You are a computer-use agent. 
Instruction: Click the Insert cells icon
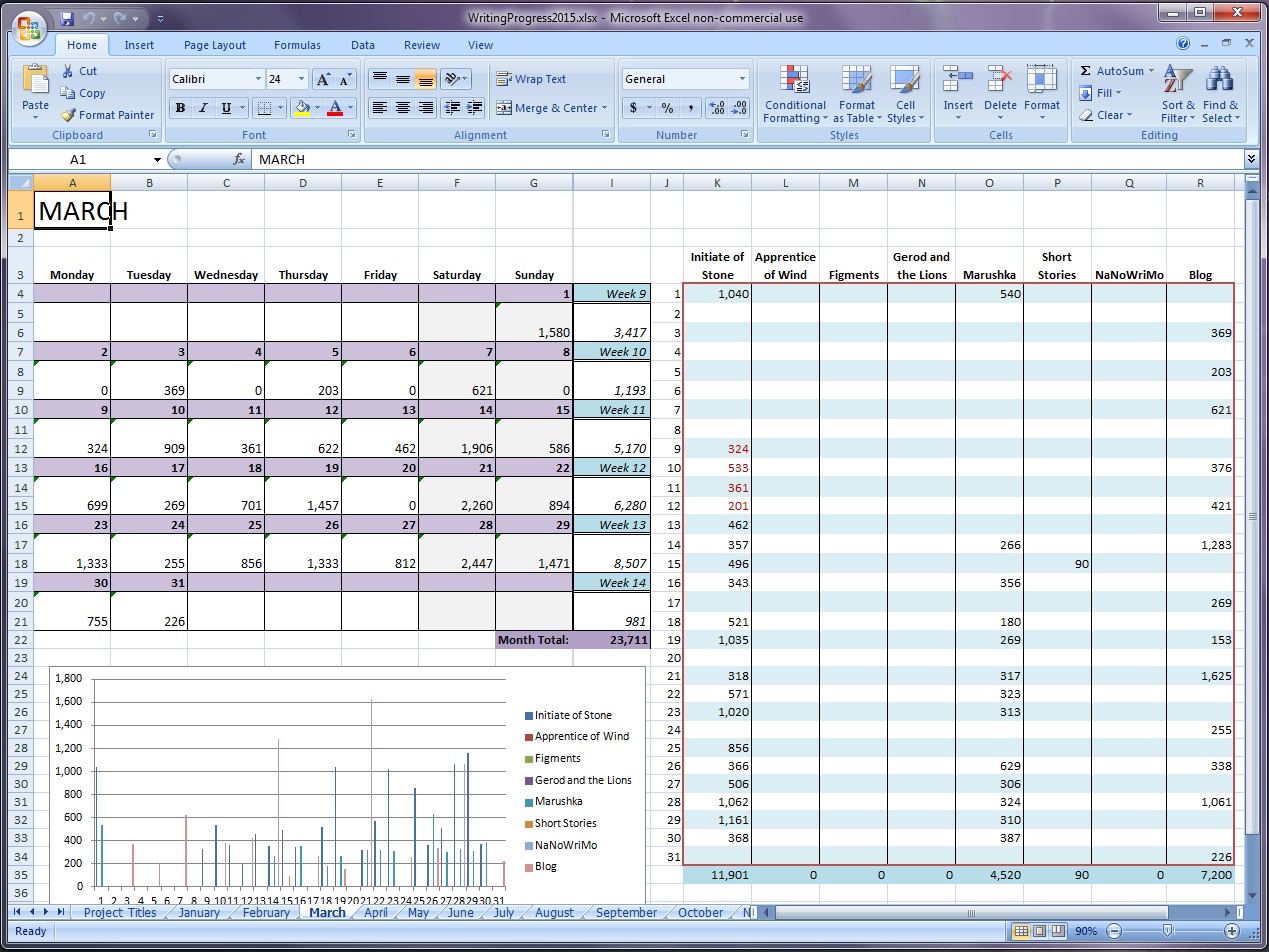(x=957, y=82)
